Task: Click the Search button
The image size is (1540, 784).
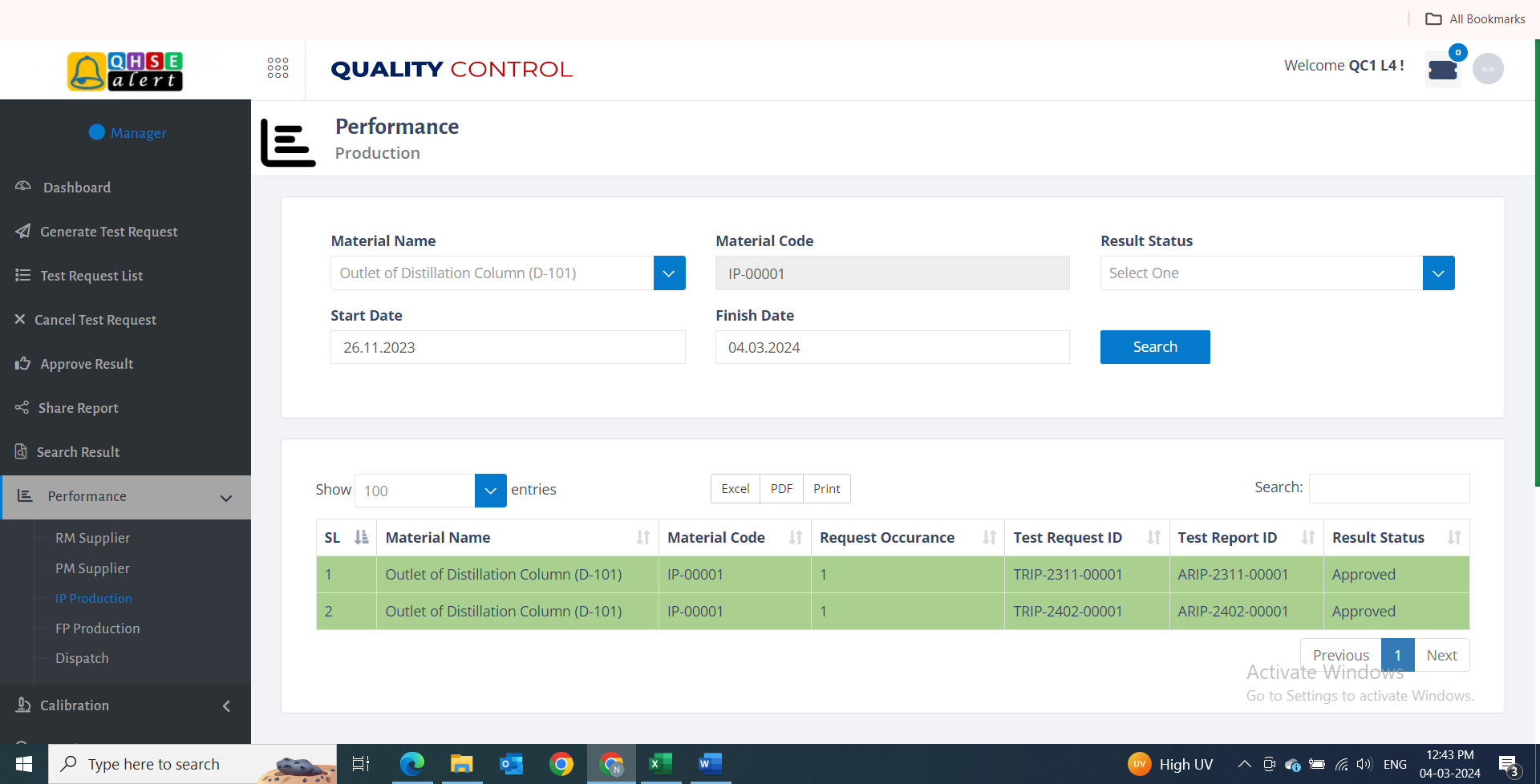Action: point(1155,346)
